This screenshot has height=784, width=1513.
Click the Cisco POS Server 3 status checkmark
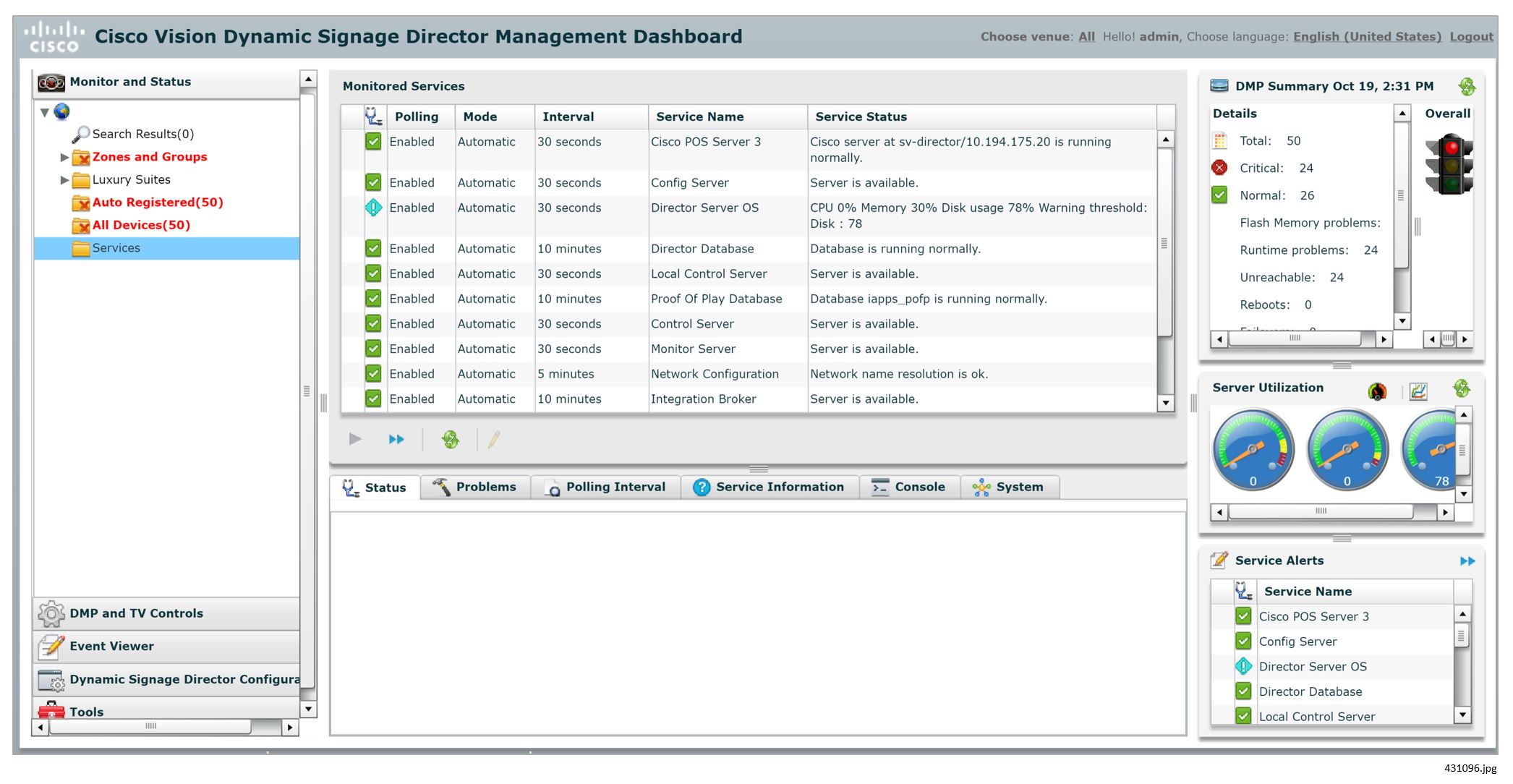point(373,142)
